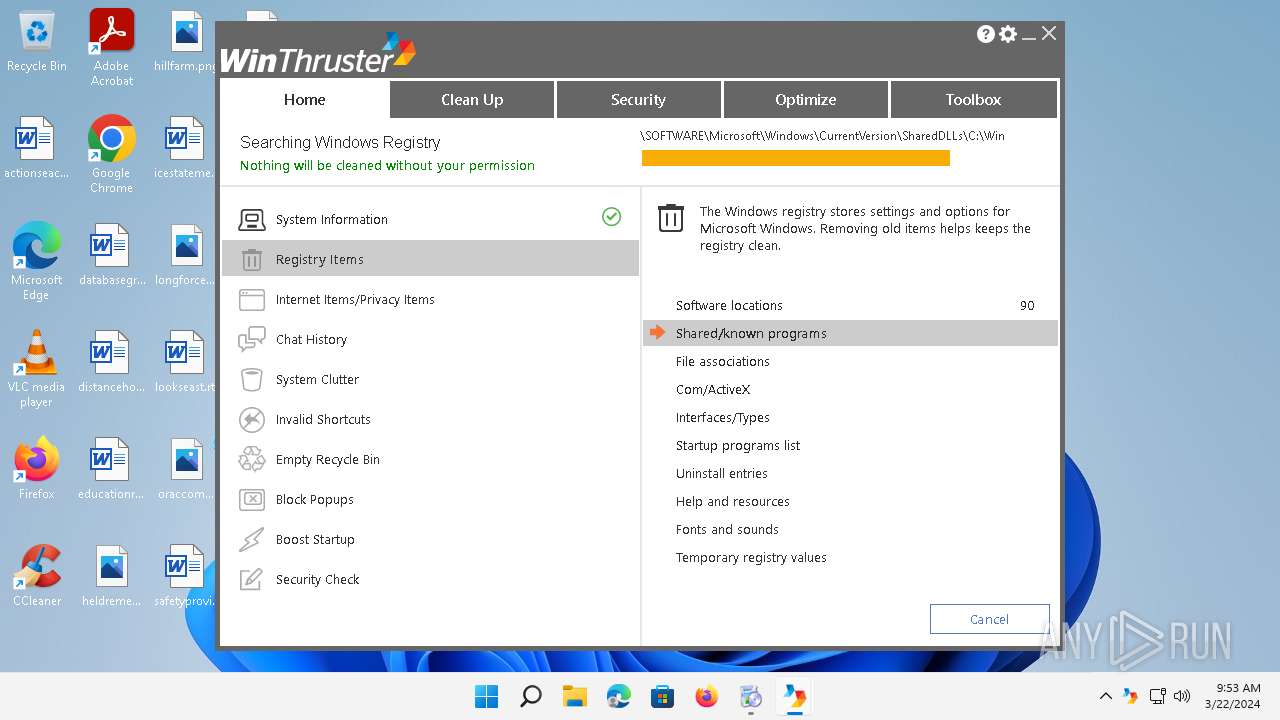Choose the Internet Items/Privacy Items browser icon
Screen dimensions: 1280x720
[x=252, y=300]
